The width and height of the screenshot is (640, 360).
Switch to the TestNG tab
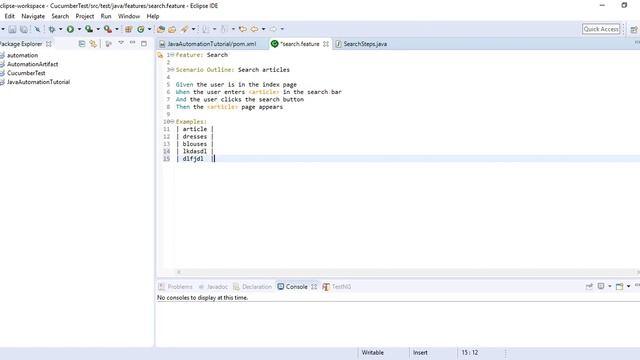click(337, 287)
